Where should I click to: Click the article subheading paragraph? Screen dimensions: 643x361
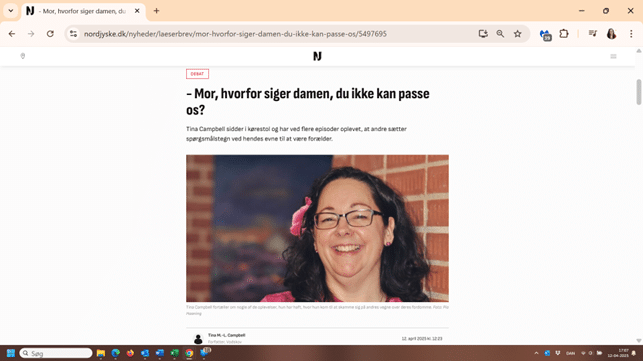296,134
